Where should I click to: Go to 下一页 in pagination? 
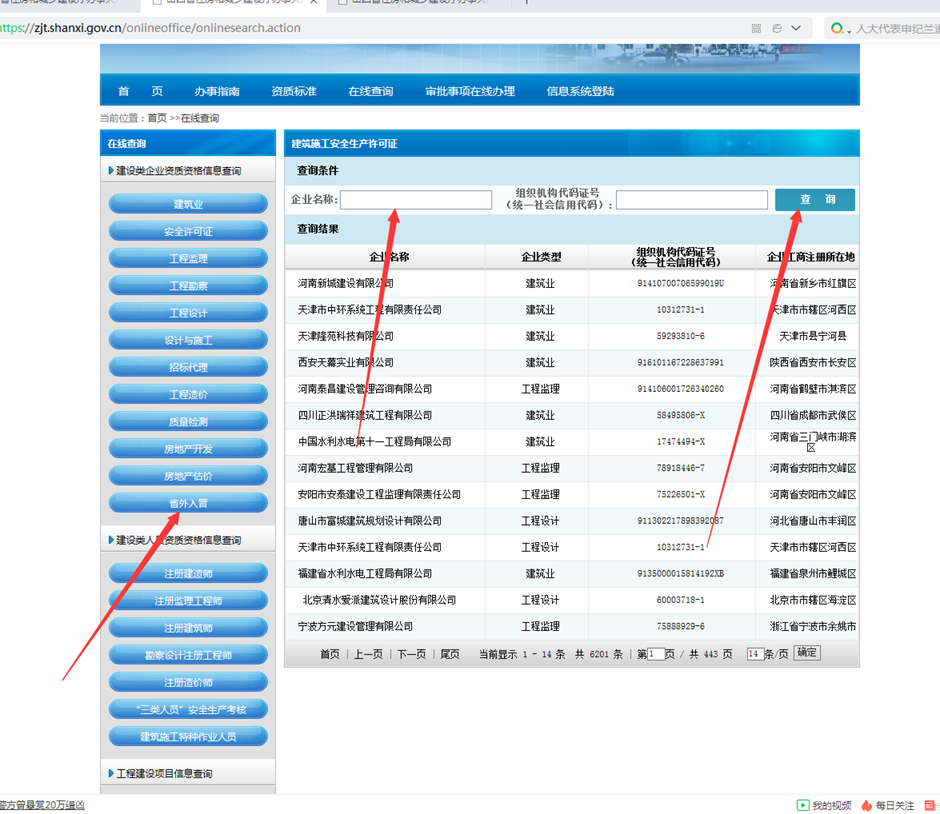tap(411, 654)
